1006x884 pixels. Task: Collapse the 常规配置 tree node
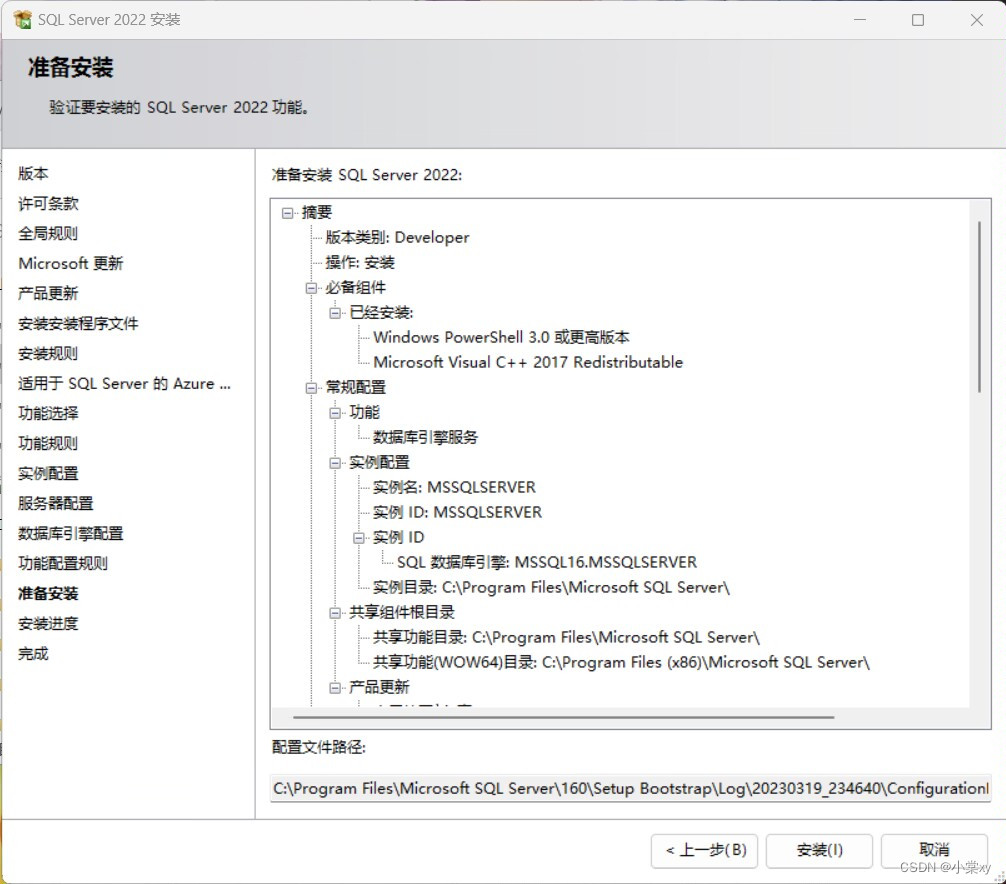coord(312,388)
